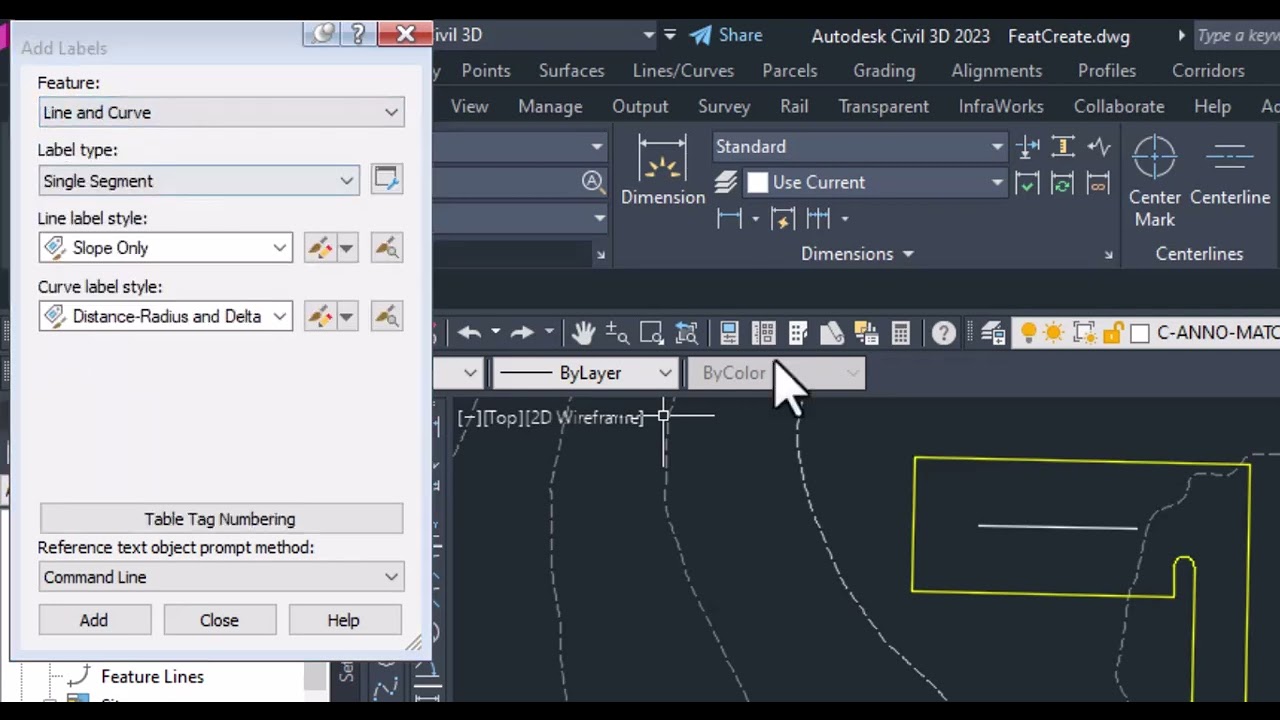Select the Feature Lines tree item

coord(152,677)
